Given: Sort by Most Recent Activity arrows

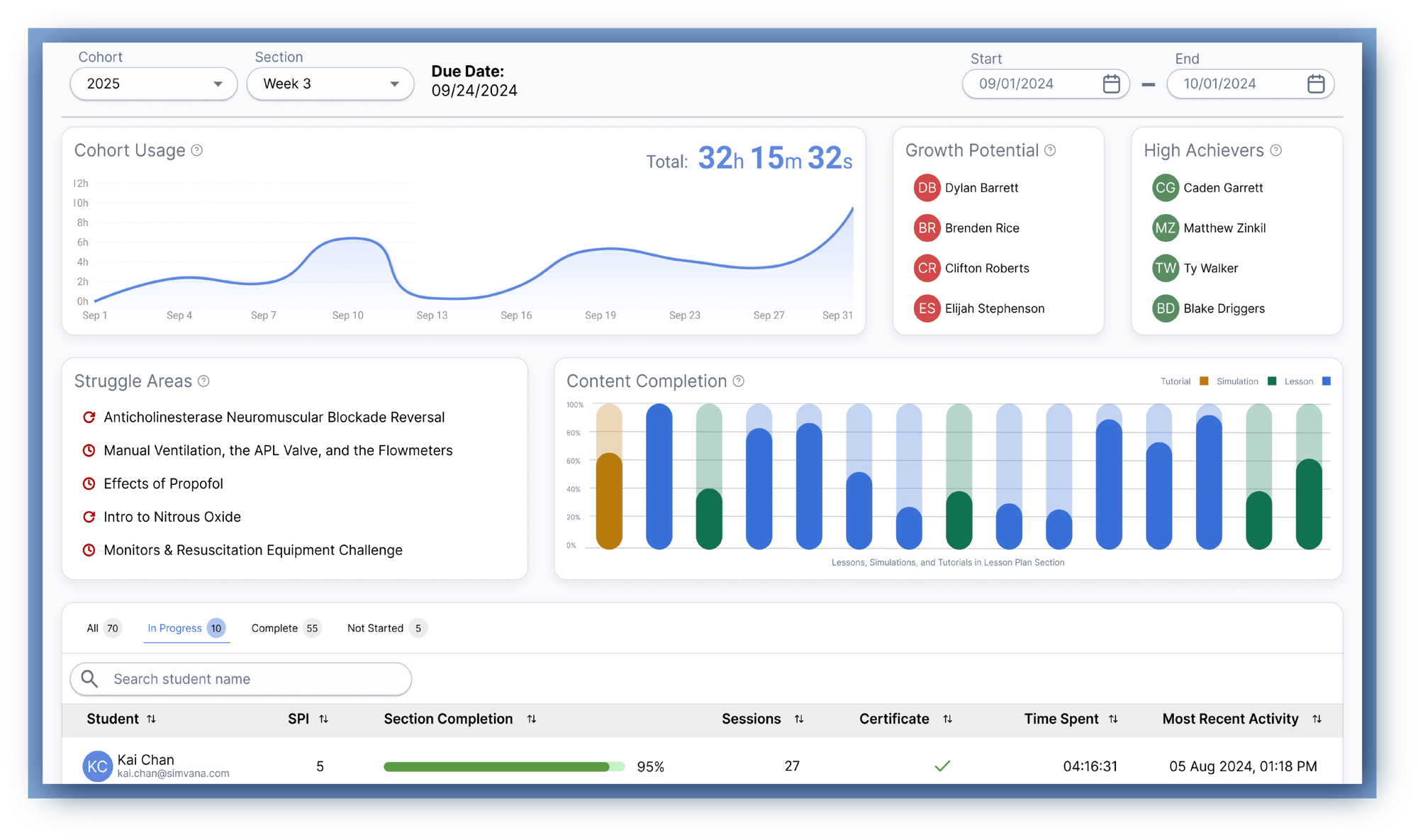Looking at the screenshot, I should tap(1317, 719).
